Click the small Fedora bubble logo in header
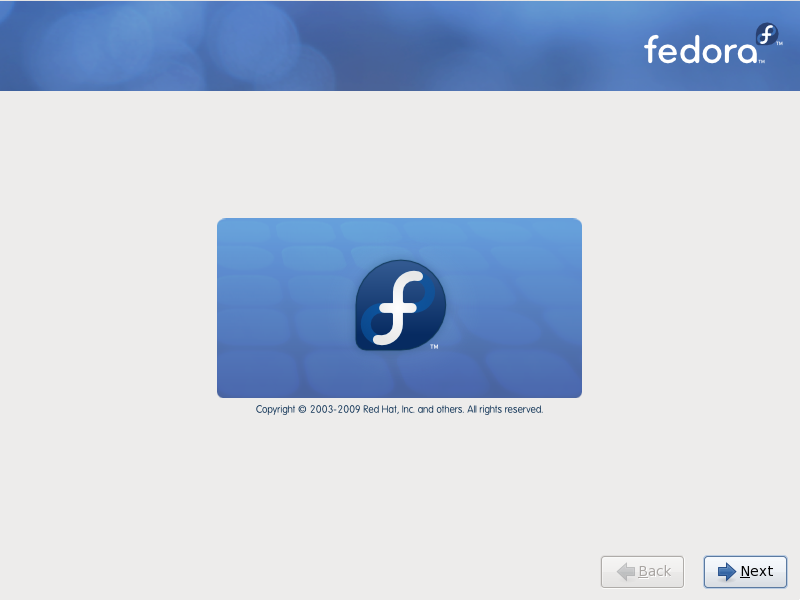 pos(767,35)
